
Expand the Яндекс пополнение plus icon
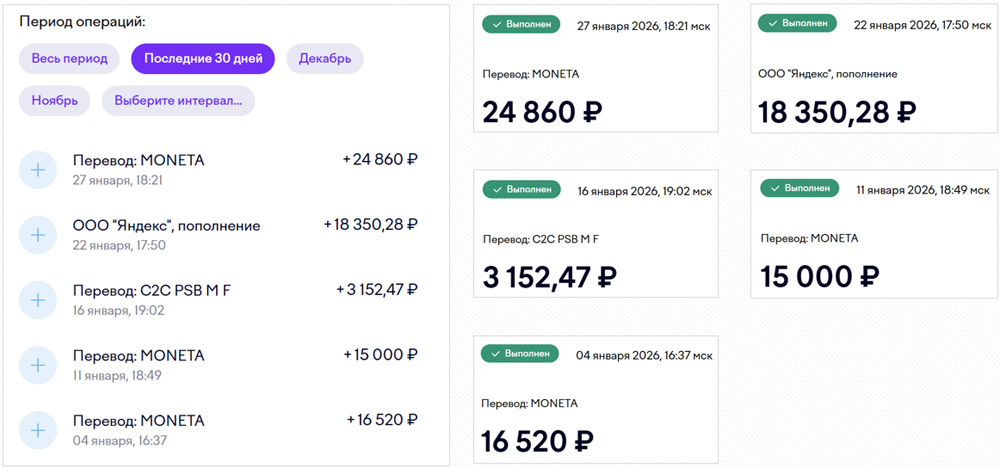(x=38, y=235)
